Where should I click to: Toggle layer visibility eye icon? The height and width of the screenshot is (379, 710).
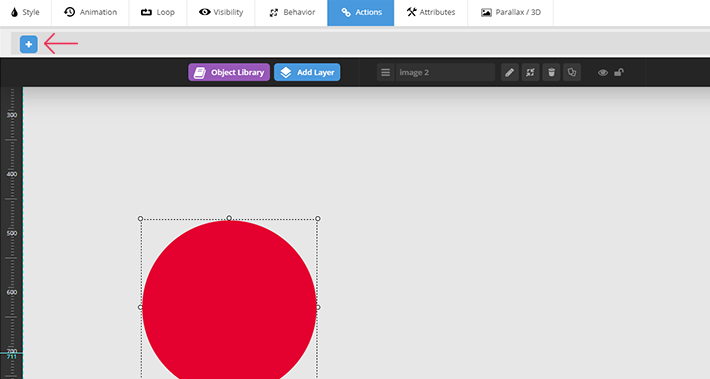tap(603, 72)
